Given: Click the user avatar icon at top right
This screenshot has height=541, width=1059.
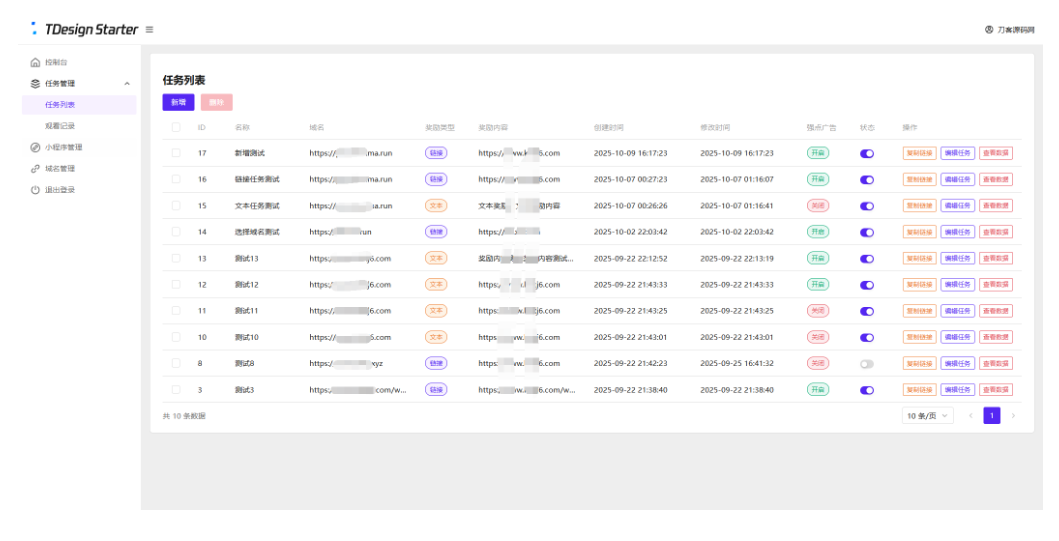Looking at the screenshot, I should 989,30.
